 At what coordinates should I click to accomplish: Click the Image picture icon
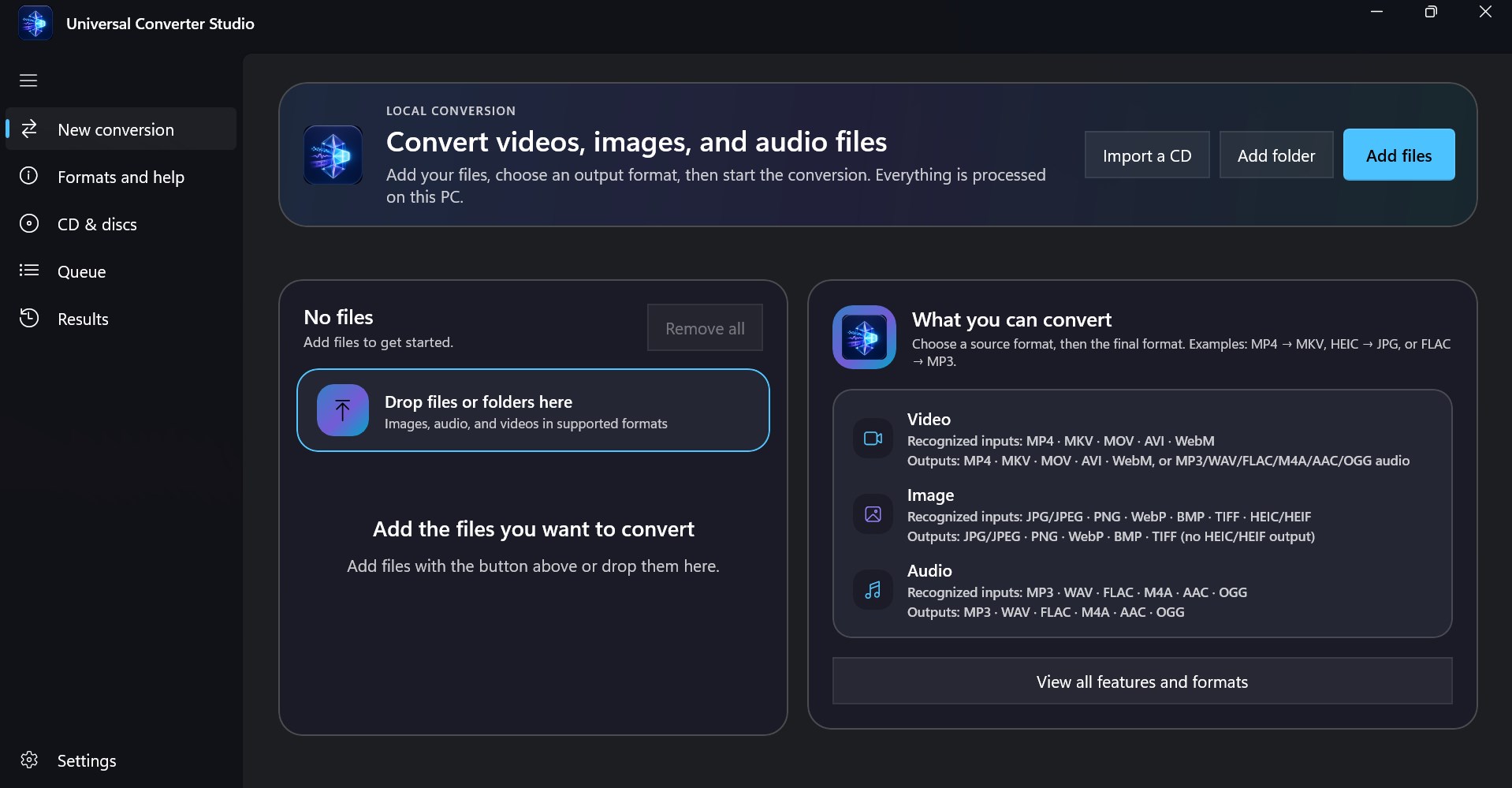[873, 514]
